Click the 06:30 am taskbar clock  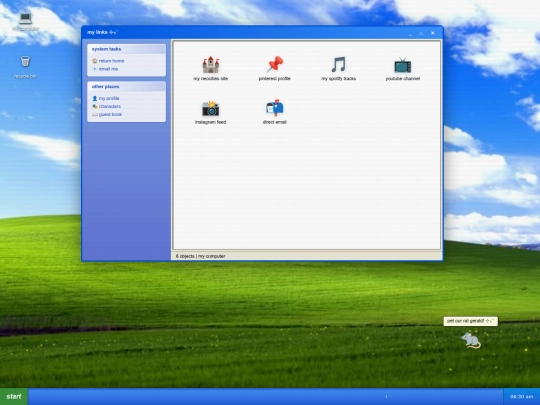(x=521, y=396)
